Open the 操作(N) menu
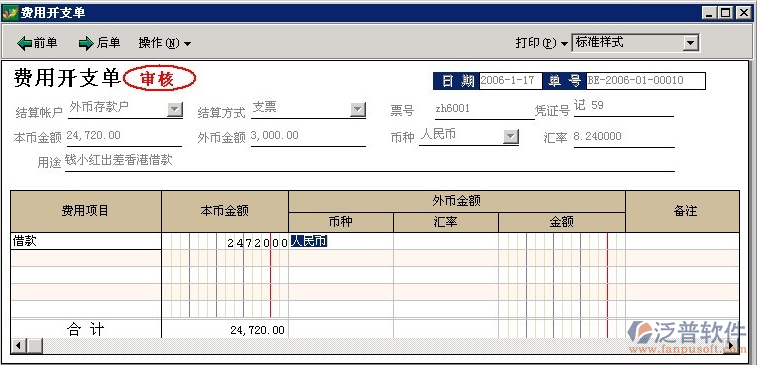 [164, 43]
